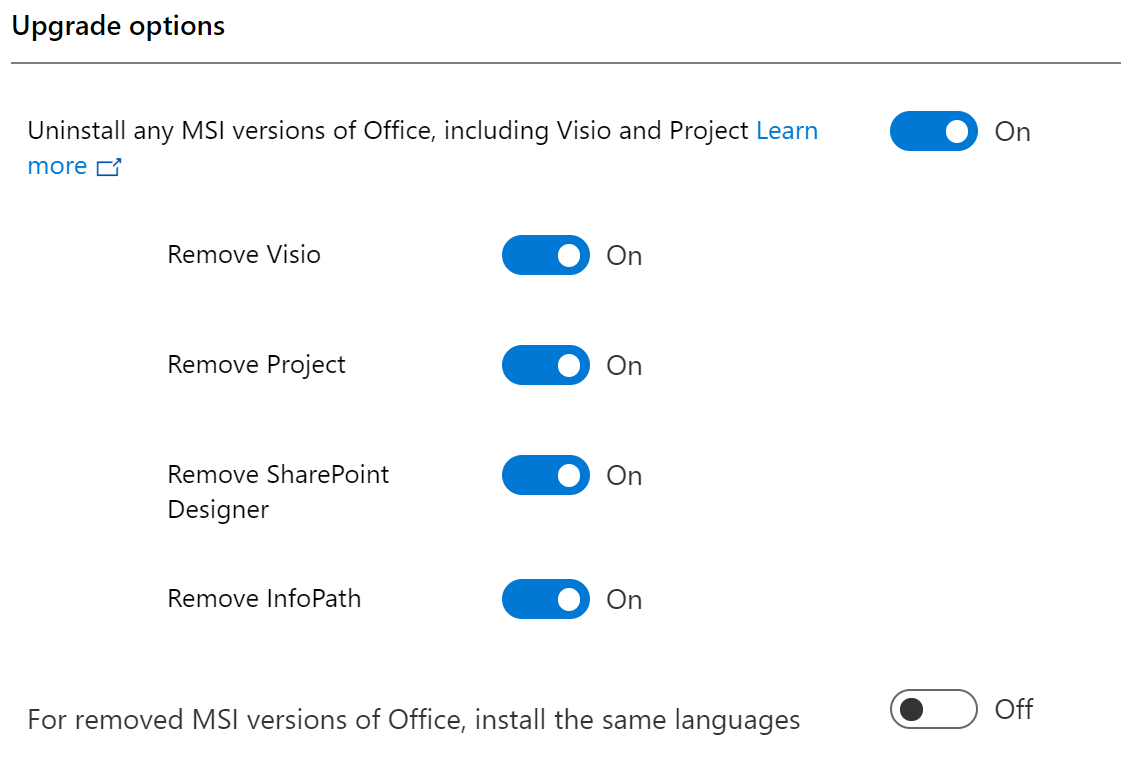Click On text beside Uninstall MSI toggle
This screenshot has width=1121, height=763.
click(1012, 132)
